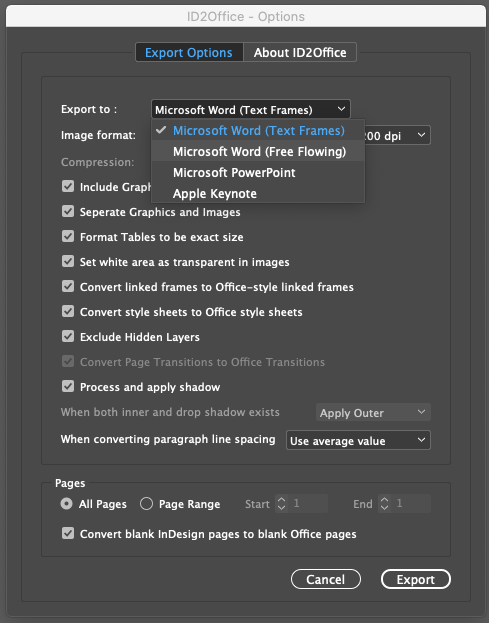Screen dimensions: 489x623
Task: Uncheck Process and apply shadow
Action: pyautogui.click(x=68, y=386)
